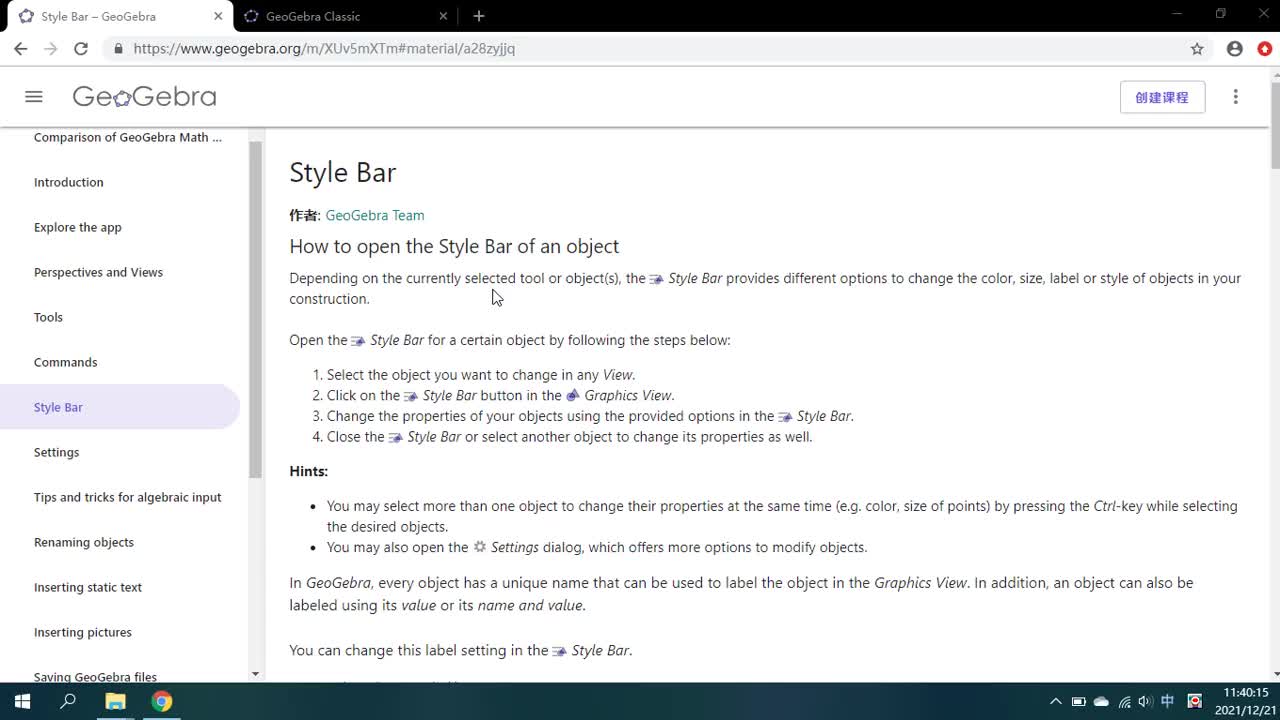
Task: Show hidden system tray icons
Action: [1056, 702]
